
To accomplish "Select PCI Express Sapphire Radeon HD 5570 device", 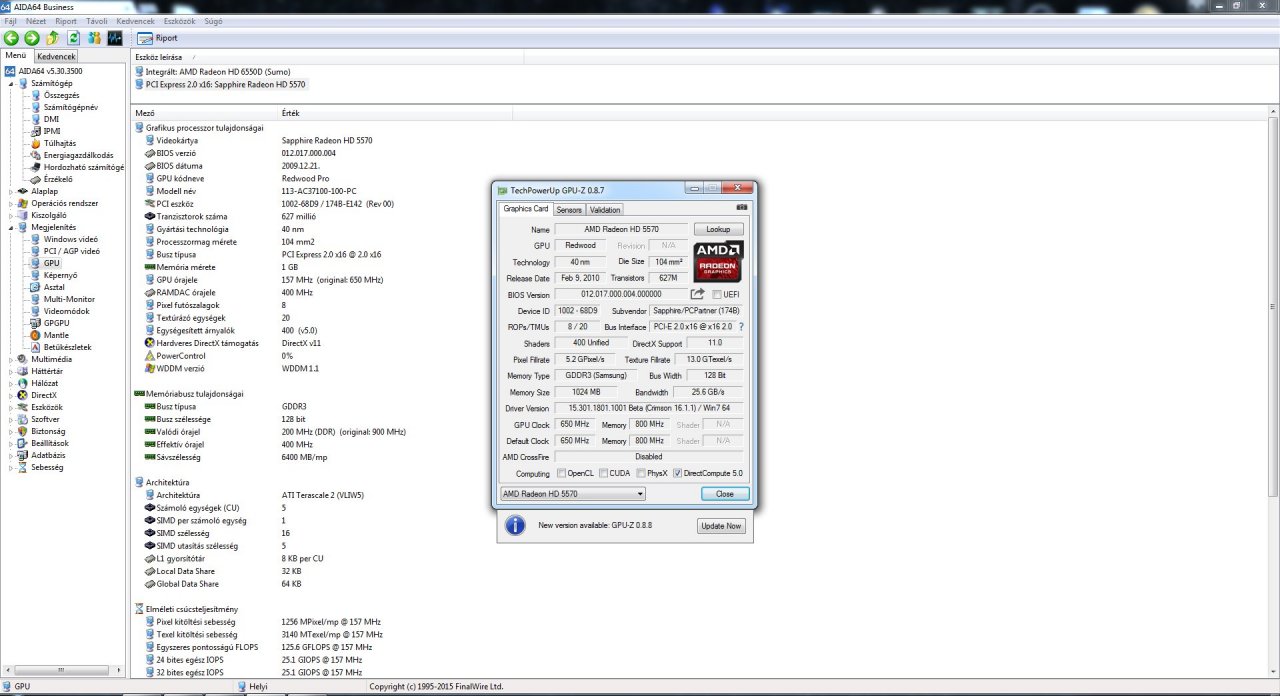I will (x=221, y=84).
